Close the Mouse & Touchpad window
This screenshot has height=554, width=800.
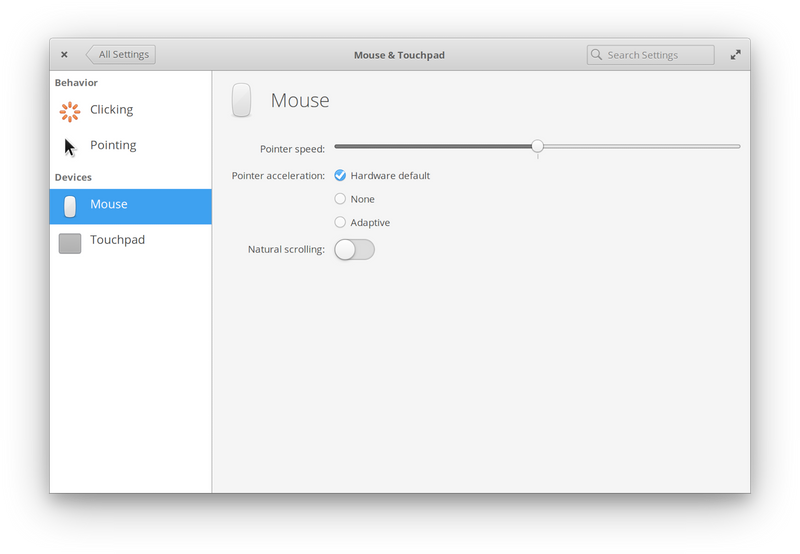(x=64, y=55)
